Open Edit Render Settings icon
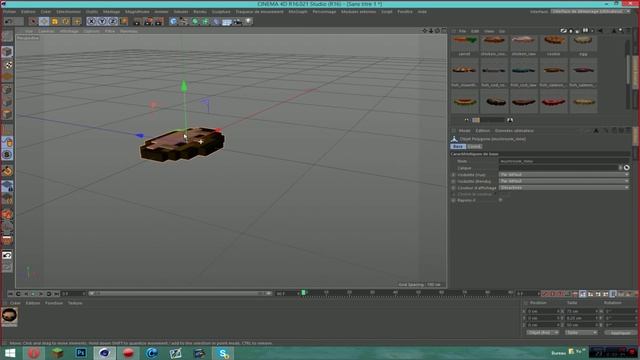640x360 pixels. 159,21
